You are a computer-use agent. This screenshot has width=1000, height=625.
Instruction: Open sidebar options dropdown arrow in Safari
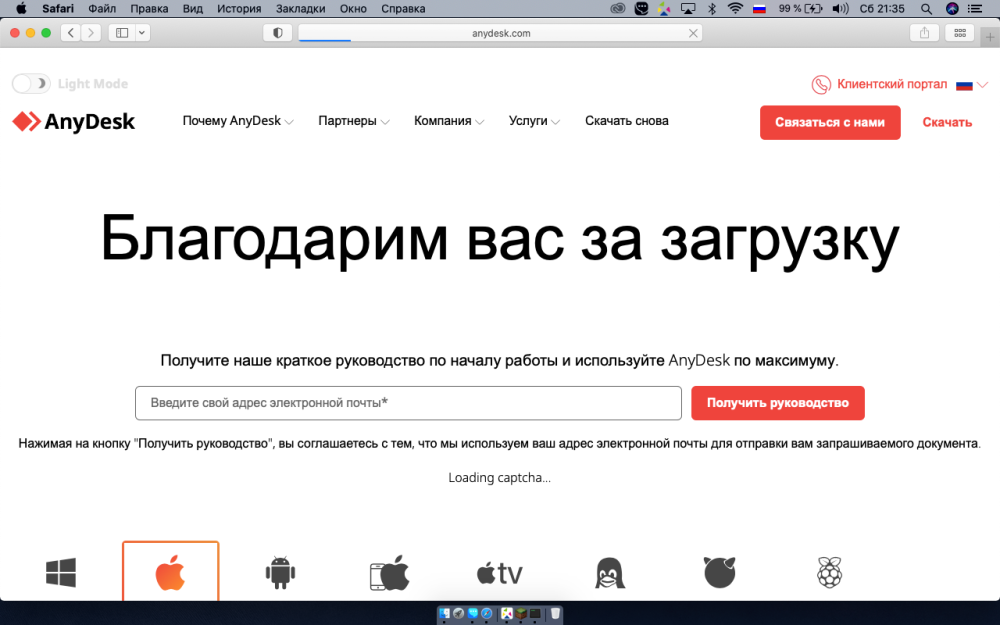click(142, 33)
